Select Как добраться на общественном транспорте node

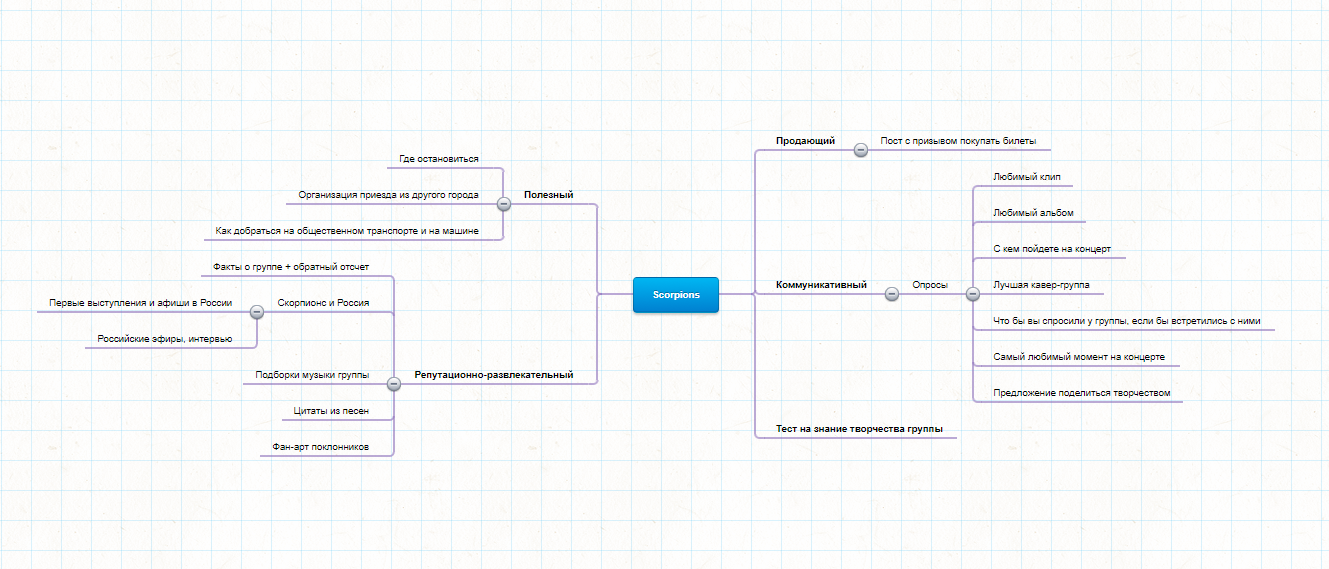pos(347,231)
